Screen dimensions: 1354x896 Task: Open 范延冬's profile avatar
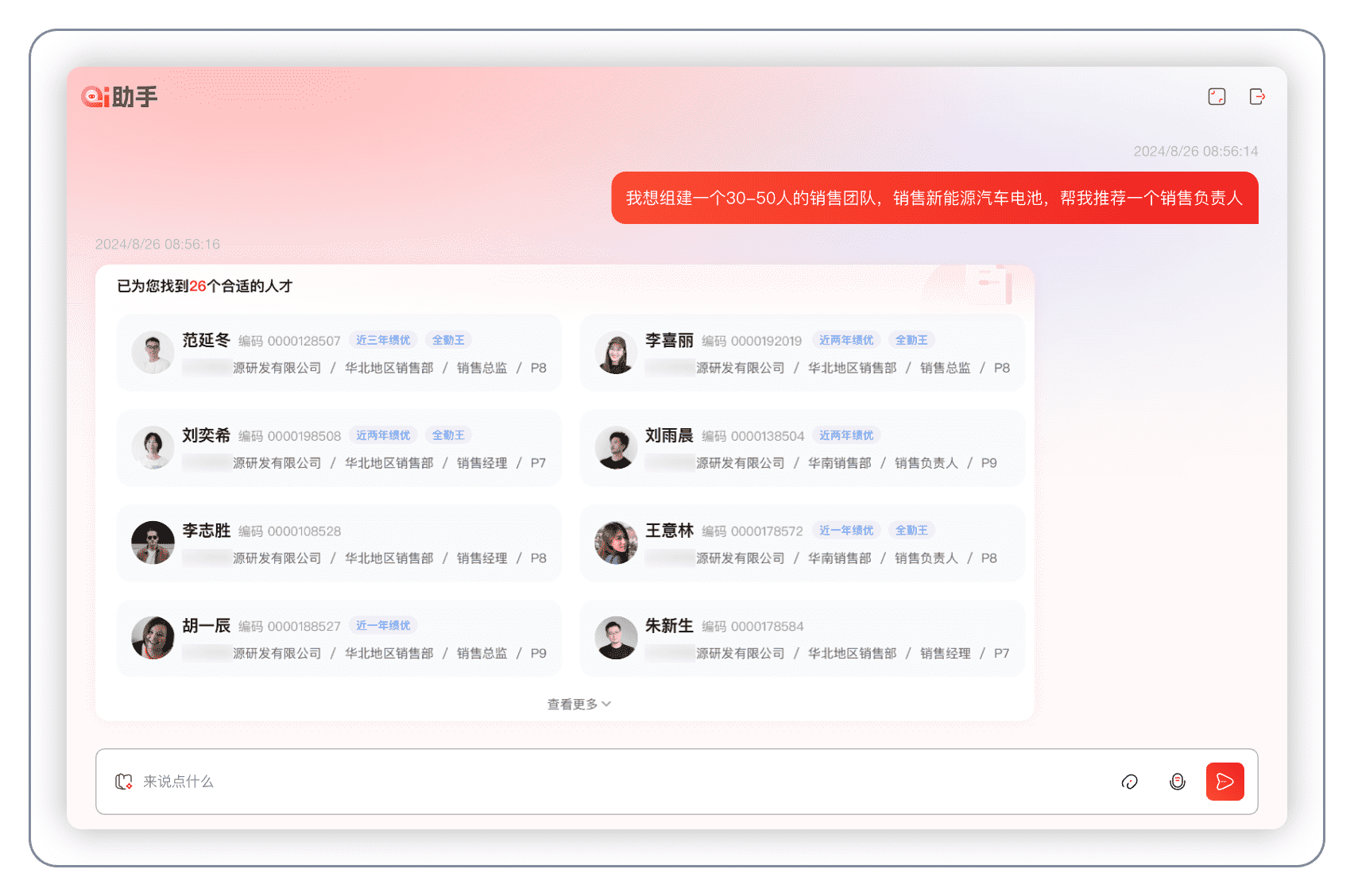point(153,353)
